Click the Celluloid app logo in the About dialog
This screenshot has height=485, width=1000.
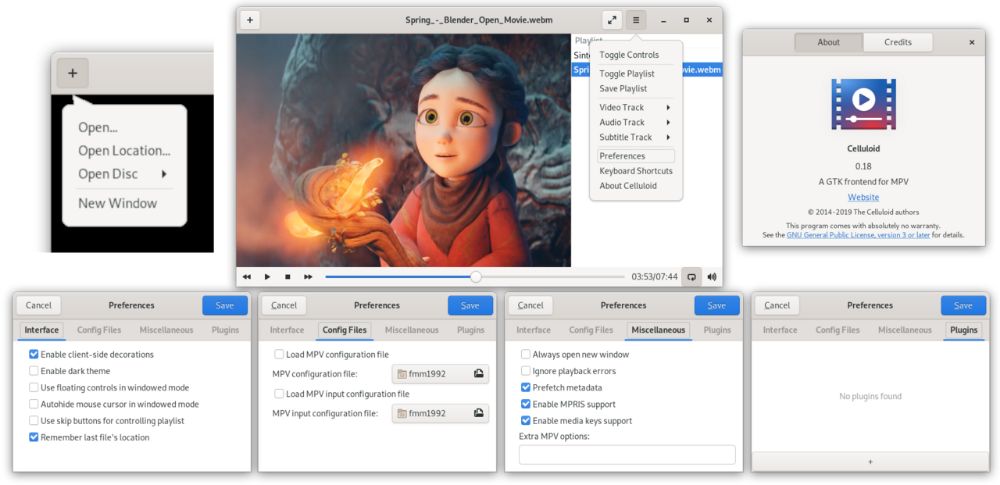[863, 104]
